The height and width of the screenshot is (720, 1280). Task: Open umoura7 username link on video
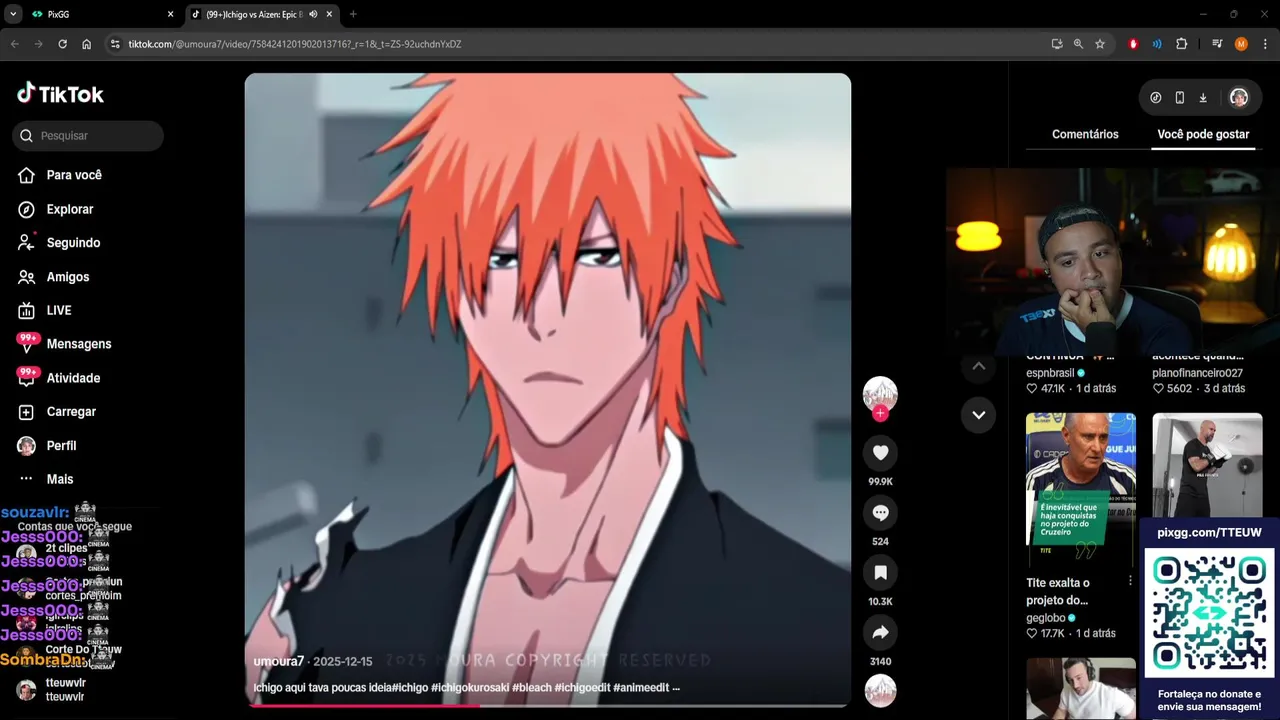click(x=279, y=662)
